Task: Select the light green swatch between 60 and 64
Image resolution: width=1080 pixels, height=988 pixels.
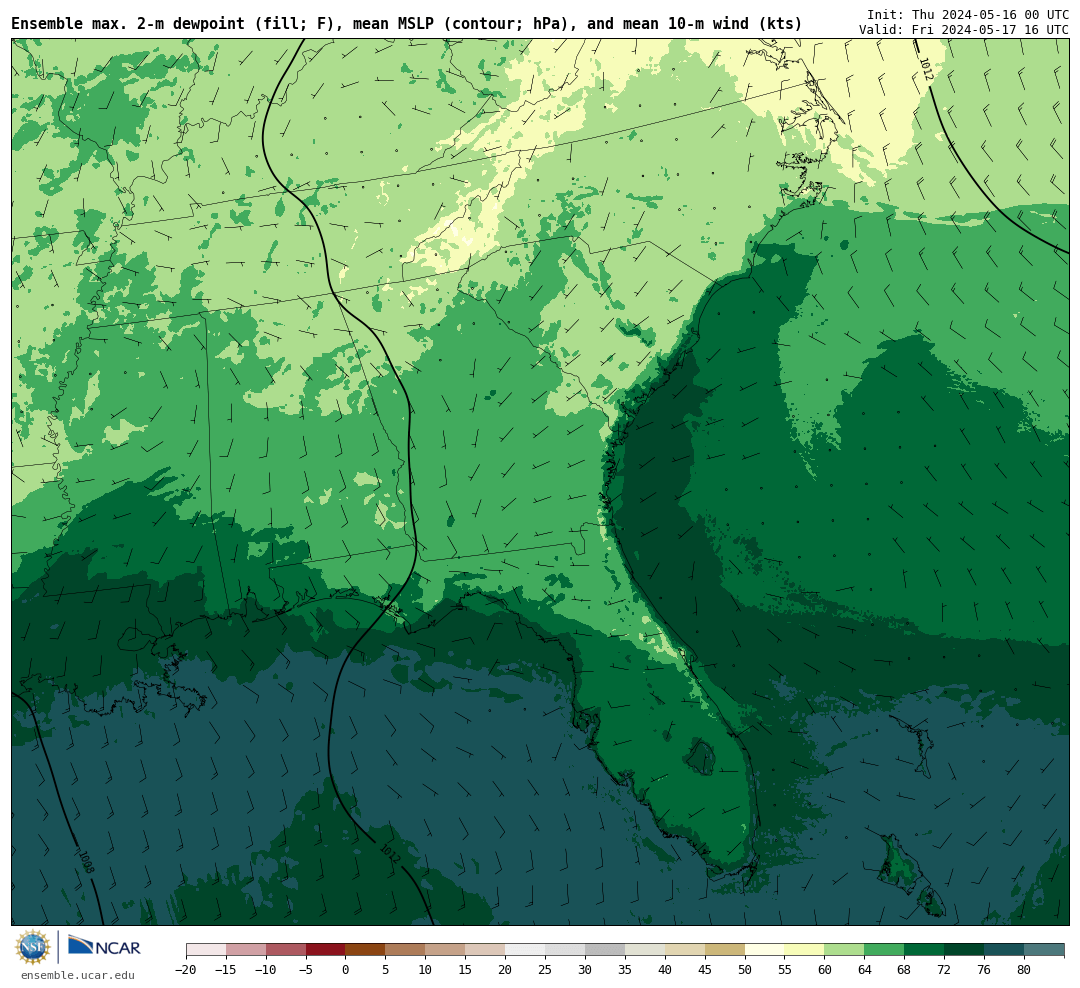Action: [x=845, y=950]
